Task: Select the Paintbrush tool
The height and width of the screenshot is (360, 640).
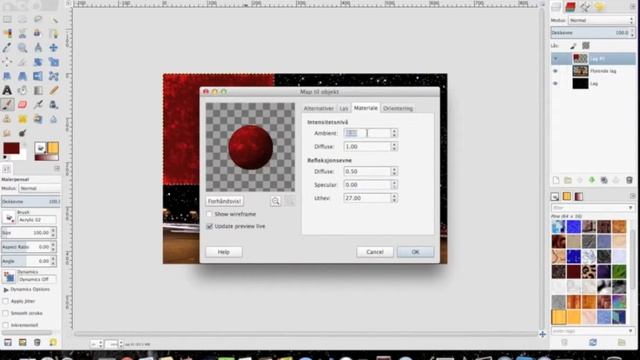Action: click(7, 104)
